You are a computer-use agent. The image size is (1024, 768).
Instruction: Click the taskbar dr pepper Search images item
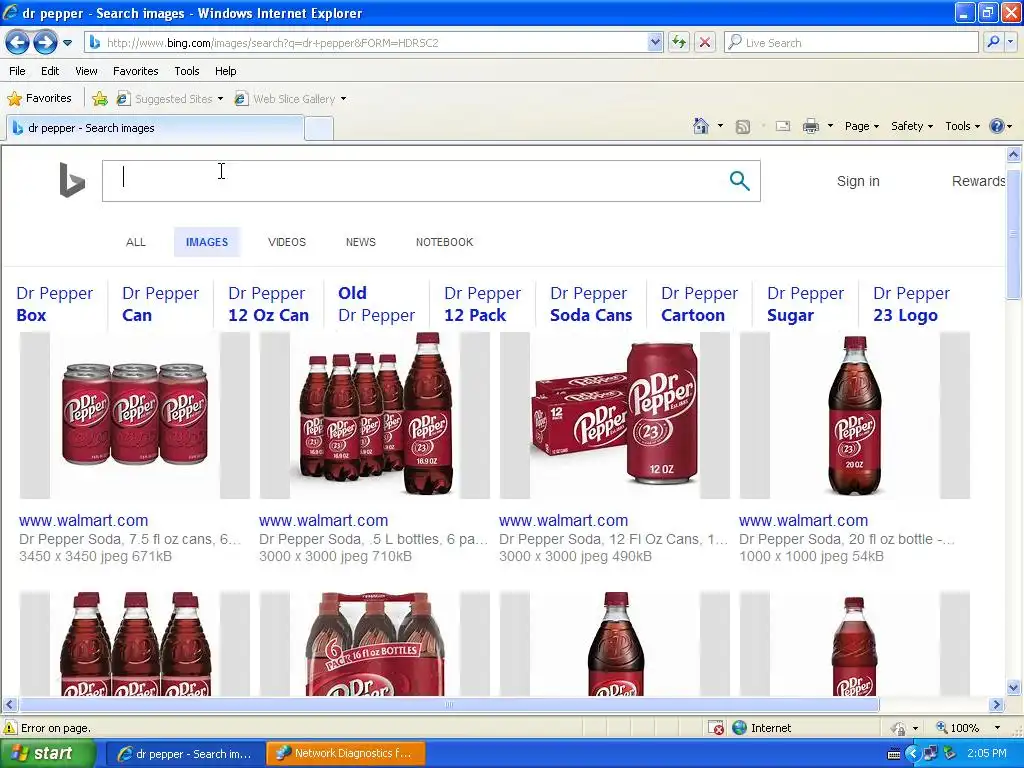point(185,754)
